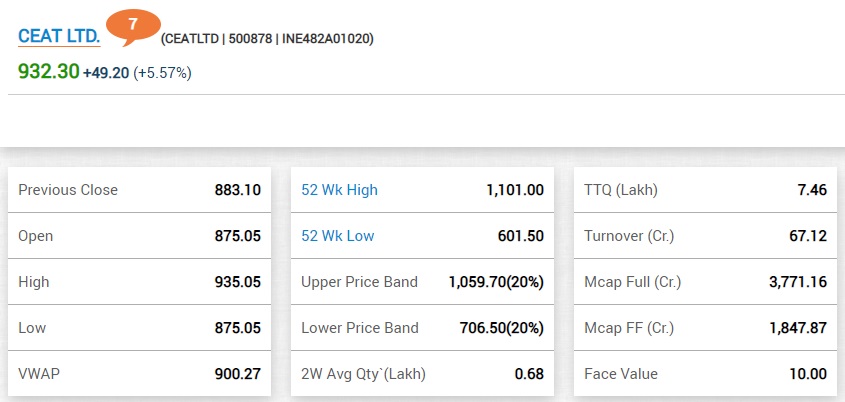Select the Upper Price Band label

coord(359,282)
